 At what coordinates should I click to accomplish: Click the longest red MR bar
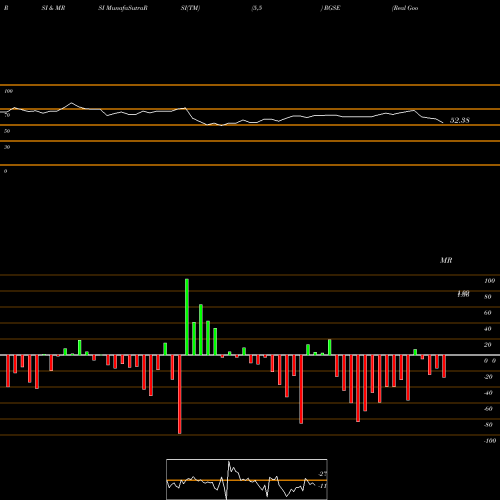tap(180, 394)
